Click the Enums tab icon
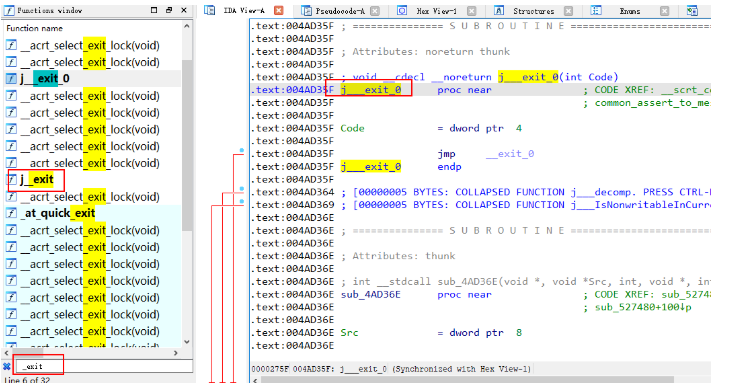Image resolution: width=733 pixels, height=383 pixels. 596,10
